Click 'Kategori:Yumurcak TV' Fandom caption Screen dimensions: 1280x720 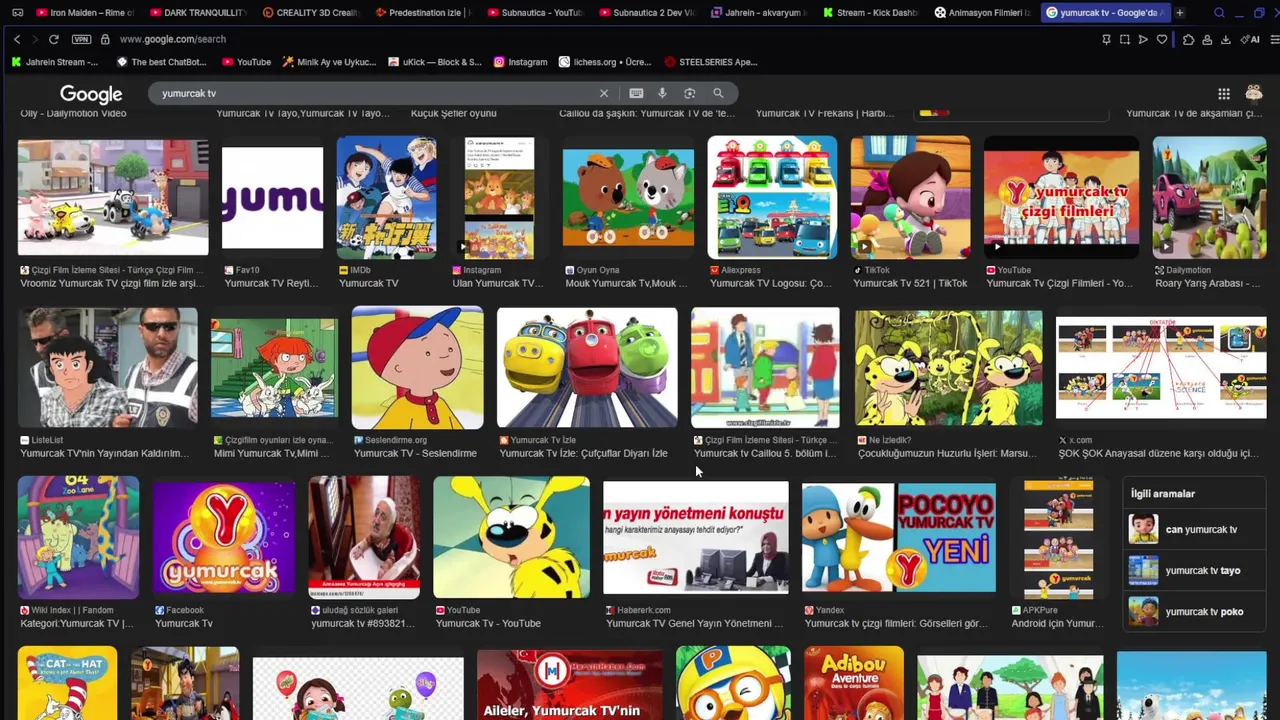point(77,623)
